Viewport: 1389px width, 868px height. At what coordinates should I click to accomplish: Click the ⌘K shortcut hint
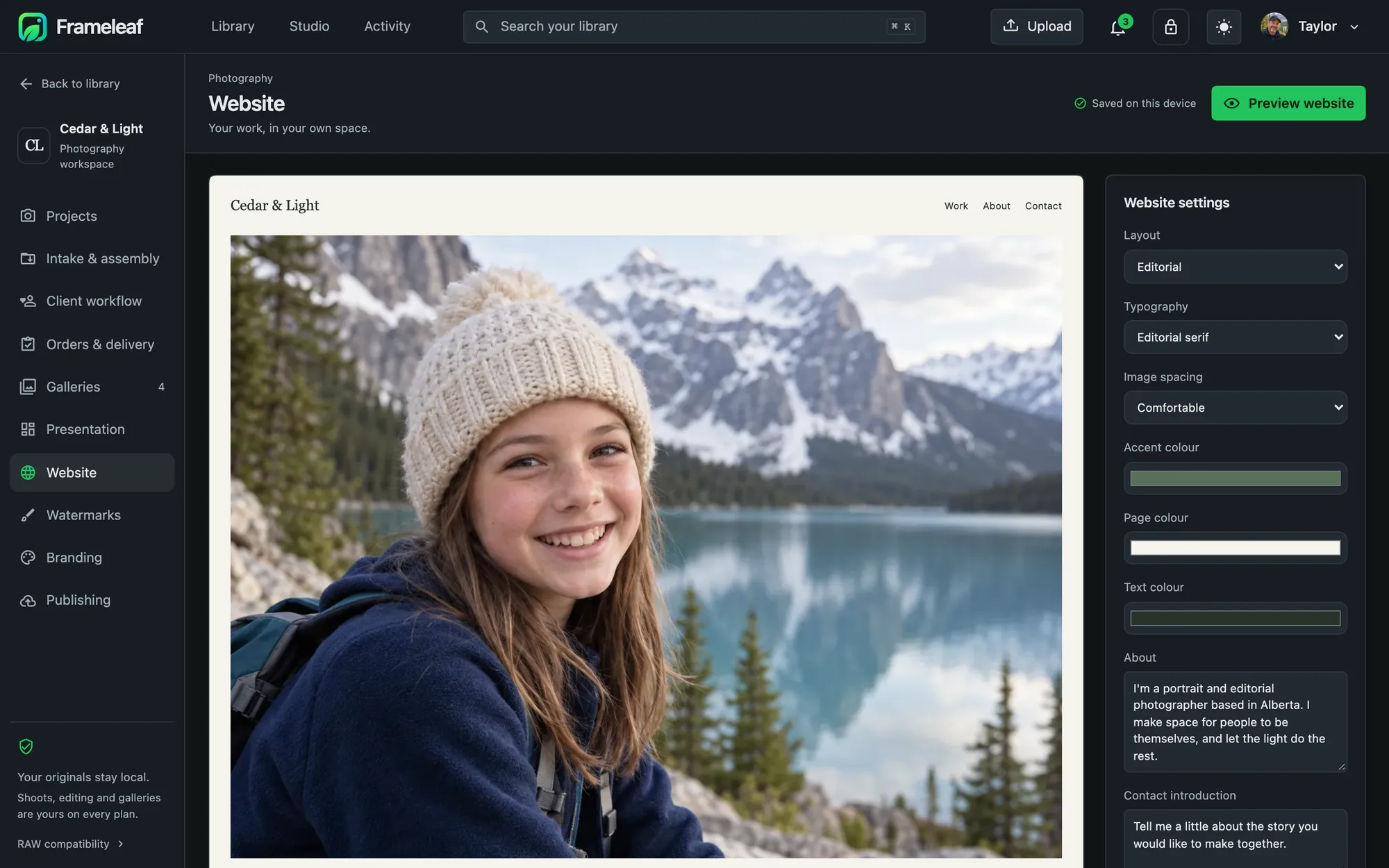(901, 26)
